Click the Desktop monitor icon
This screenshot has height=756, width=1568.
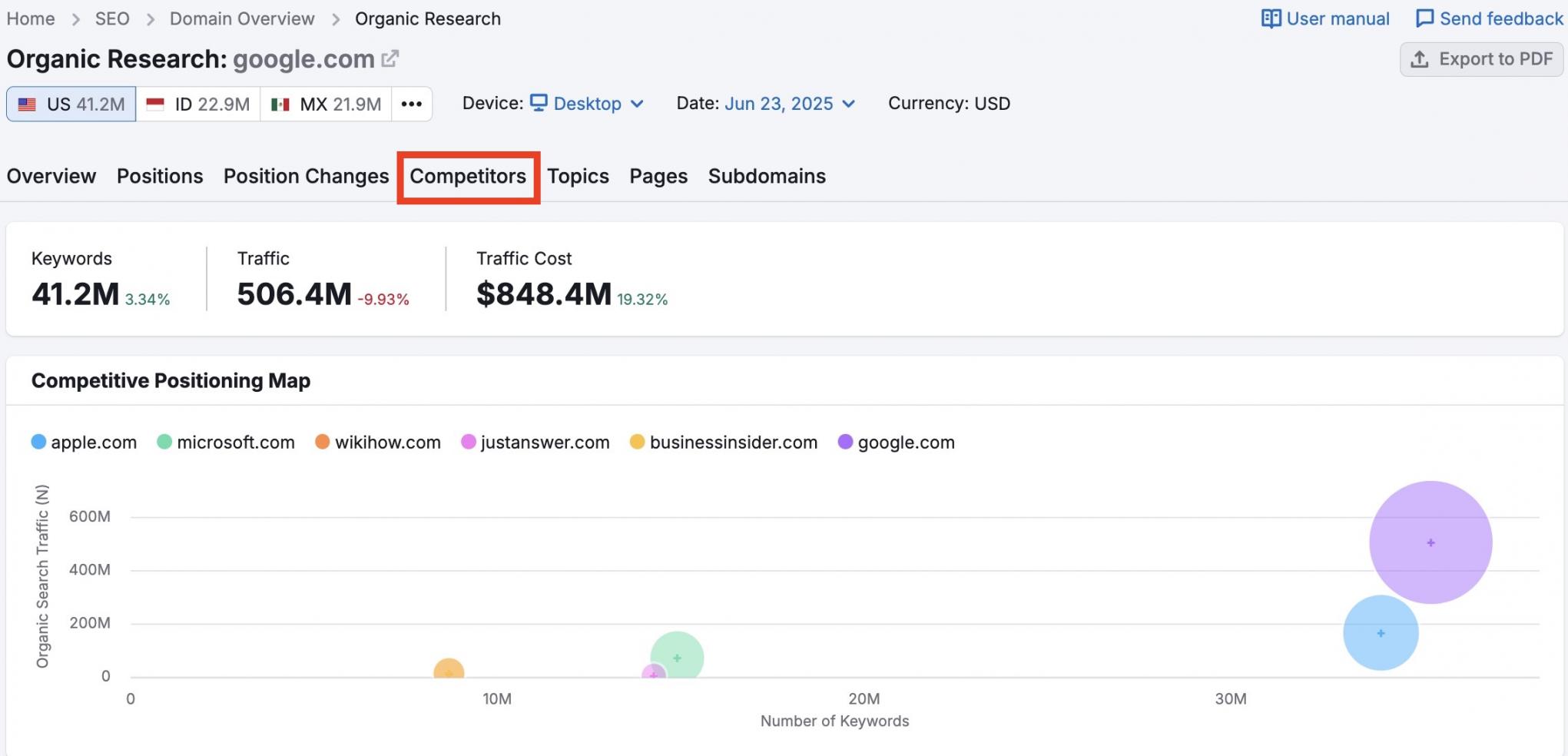click(539, 103)
